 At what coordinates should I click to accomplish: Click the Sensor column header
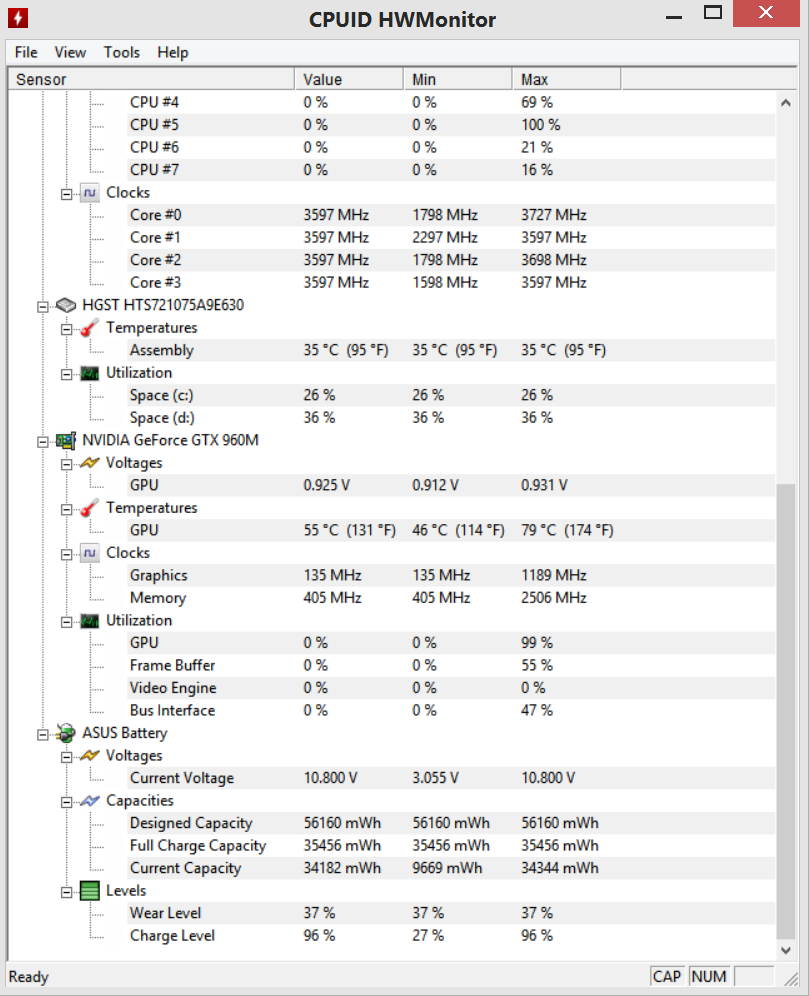[x=151, y=79]
